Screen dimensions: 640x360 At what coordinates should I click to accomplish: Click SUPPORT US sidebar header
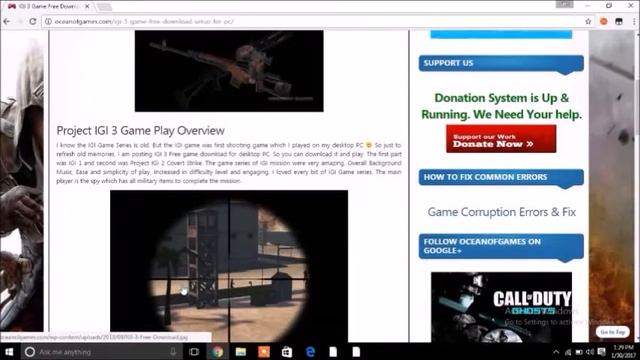(501, 63)
